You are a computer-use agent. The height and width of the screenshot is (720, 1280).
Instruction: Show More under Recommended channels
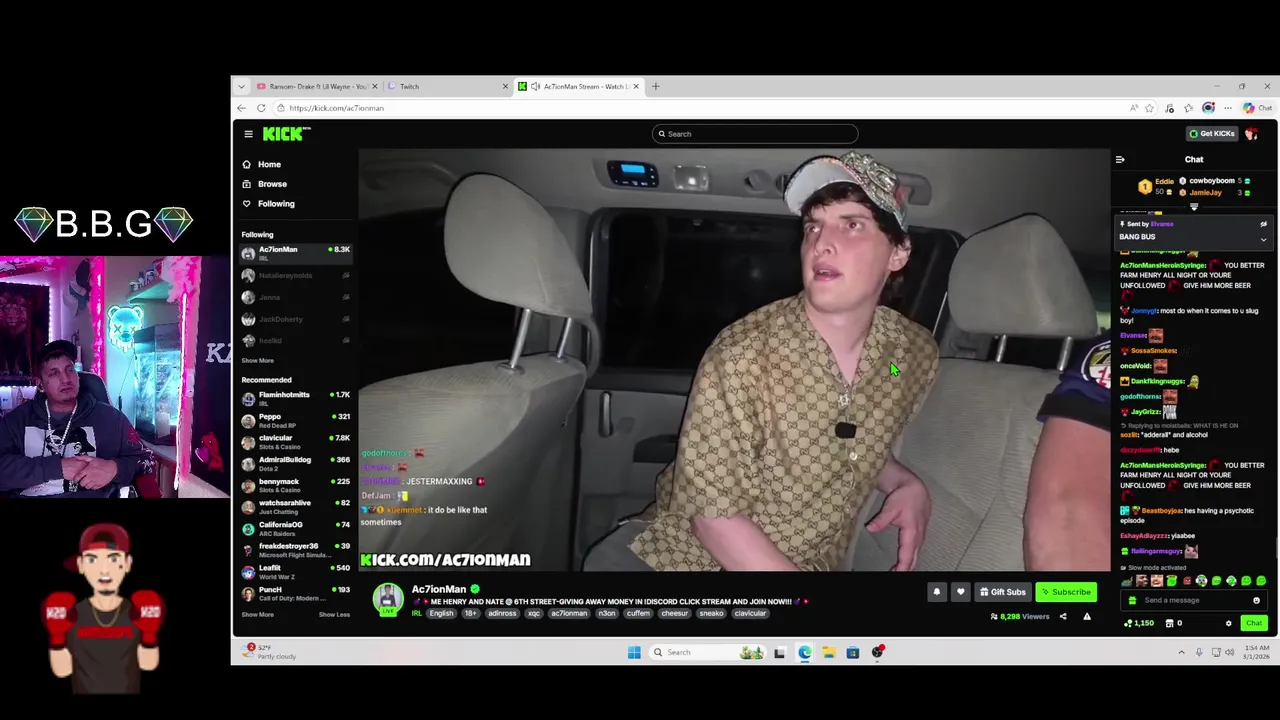[x=257, y=614]
